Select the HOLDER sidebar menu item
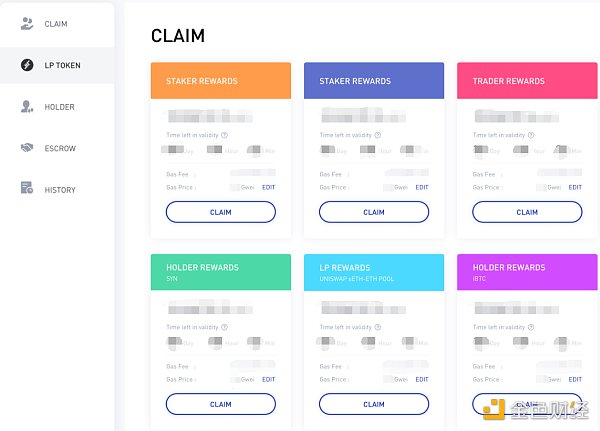600x431 pixels. 57,107
